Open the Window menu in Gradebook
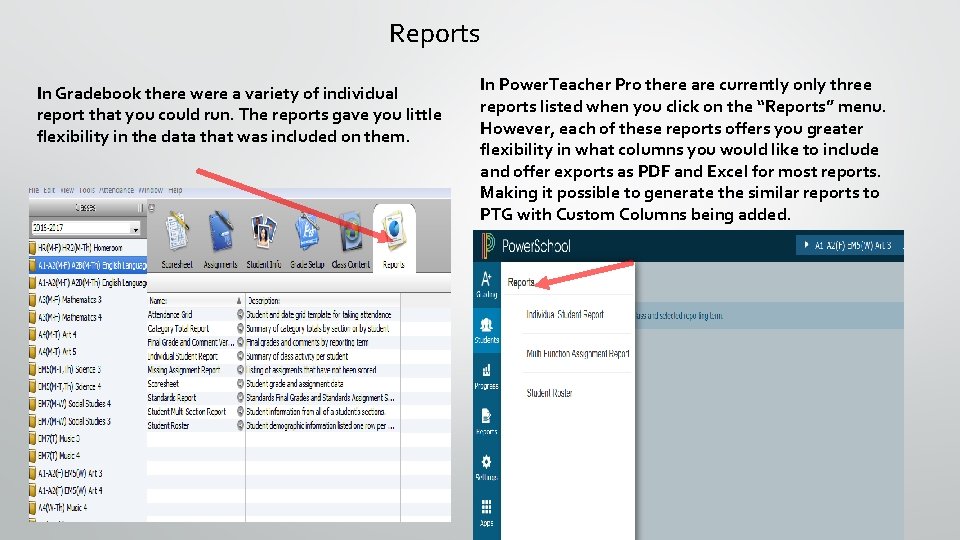This screenshot has height=540, width=960. tap(151, 190)
